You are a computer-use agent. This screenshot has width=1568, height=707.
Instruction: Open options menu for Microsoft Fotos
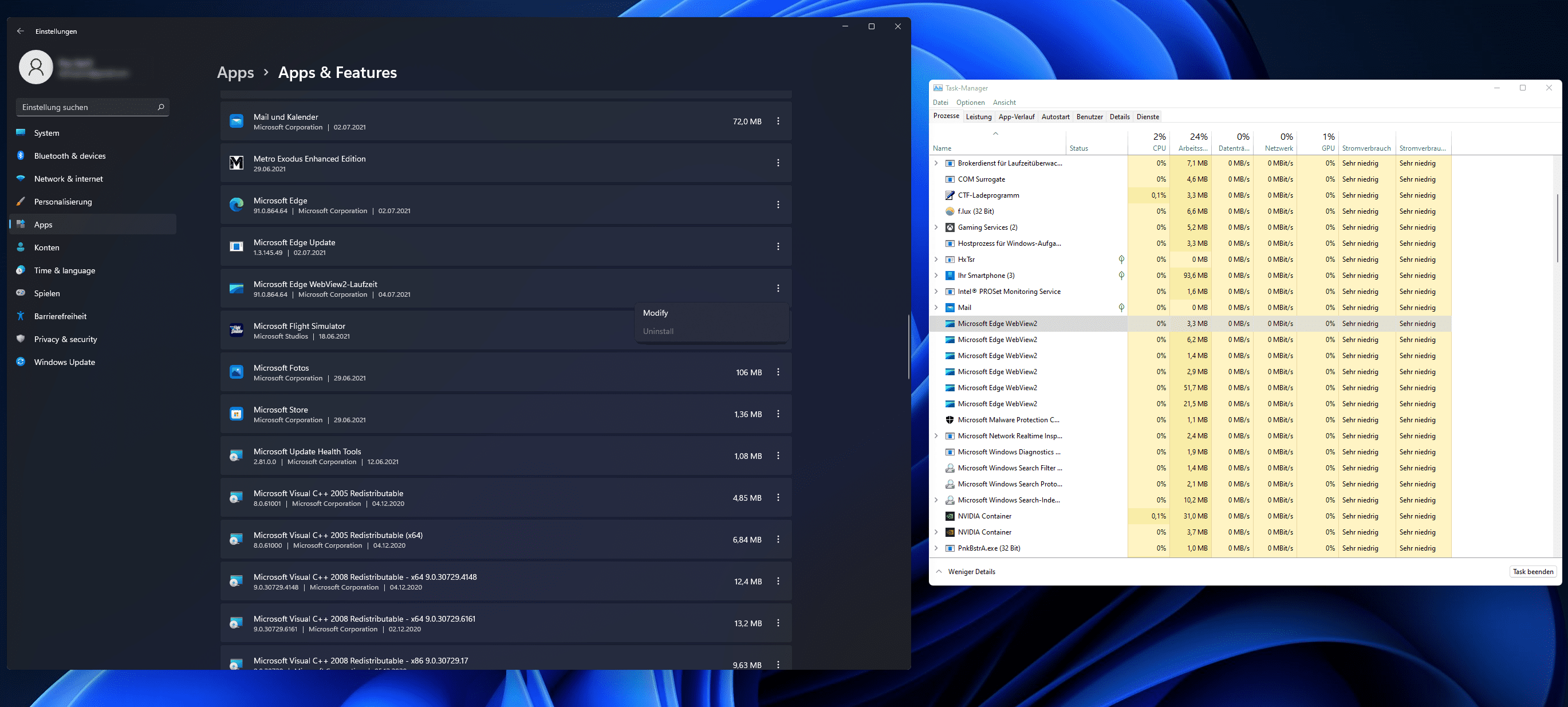pos(778,372)
